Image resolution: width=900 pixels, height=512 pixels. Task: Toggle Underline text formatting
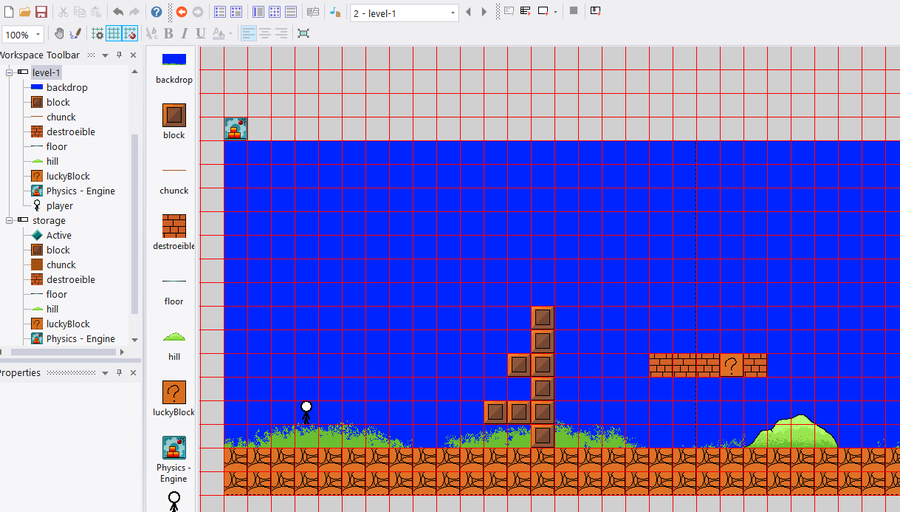click(x=200, y=34)
